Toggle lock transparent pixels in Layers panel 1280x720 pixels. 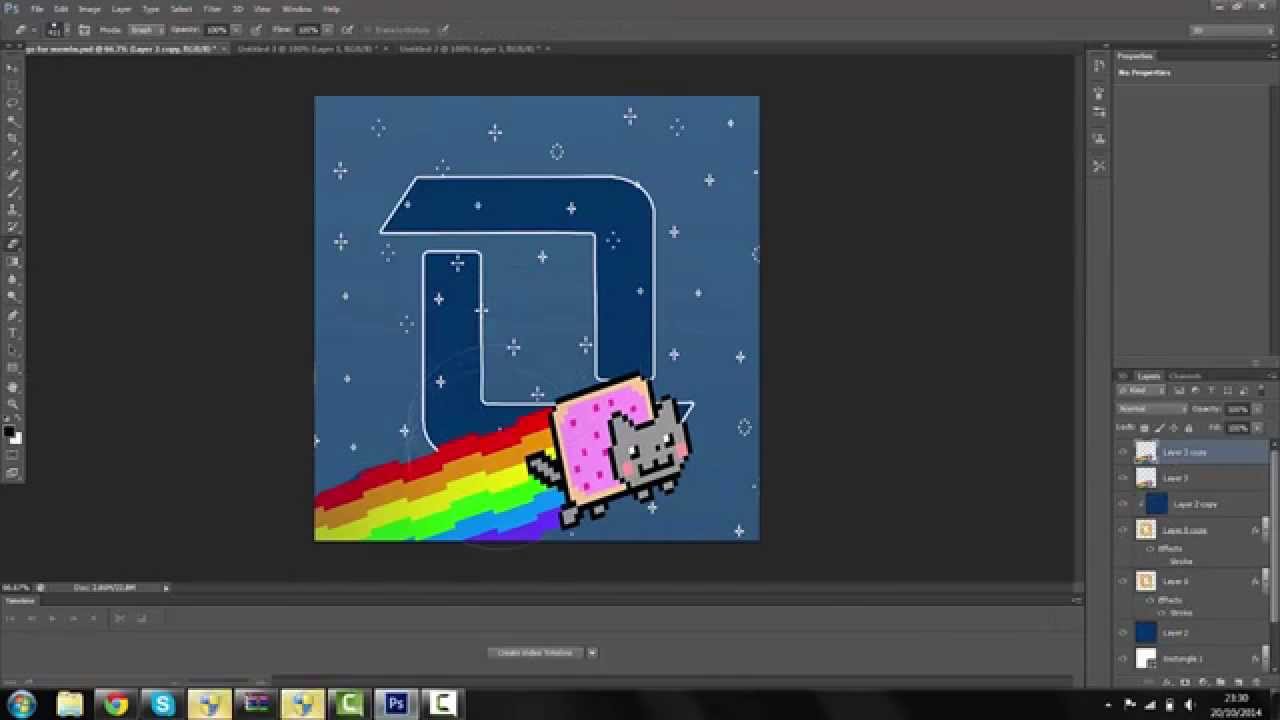pos(1146,428)
